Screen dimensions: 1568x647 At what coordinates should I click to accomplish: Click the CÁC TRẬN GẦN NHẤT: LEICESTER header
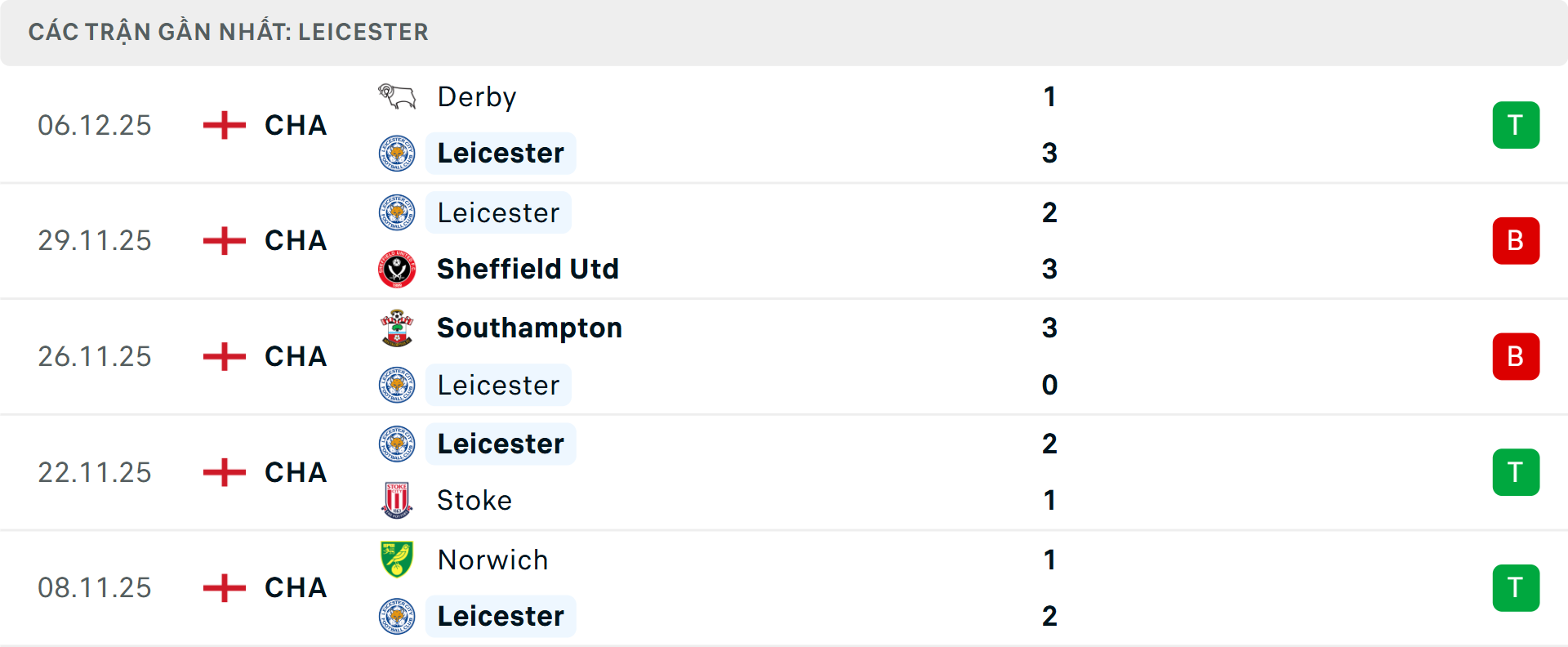[228, 32]
